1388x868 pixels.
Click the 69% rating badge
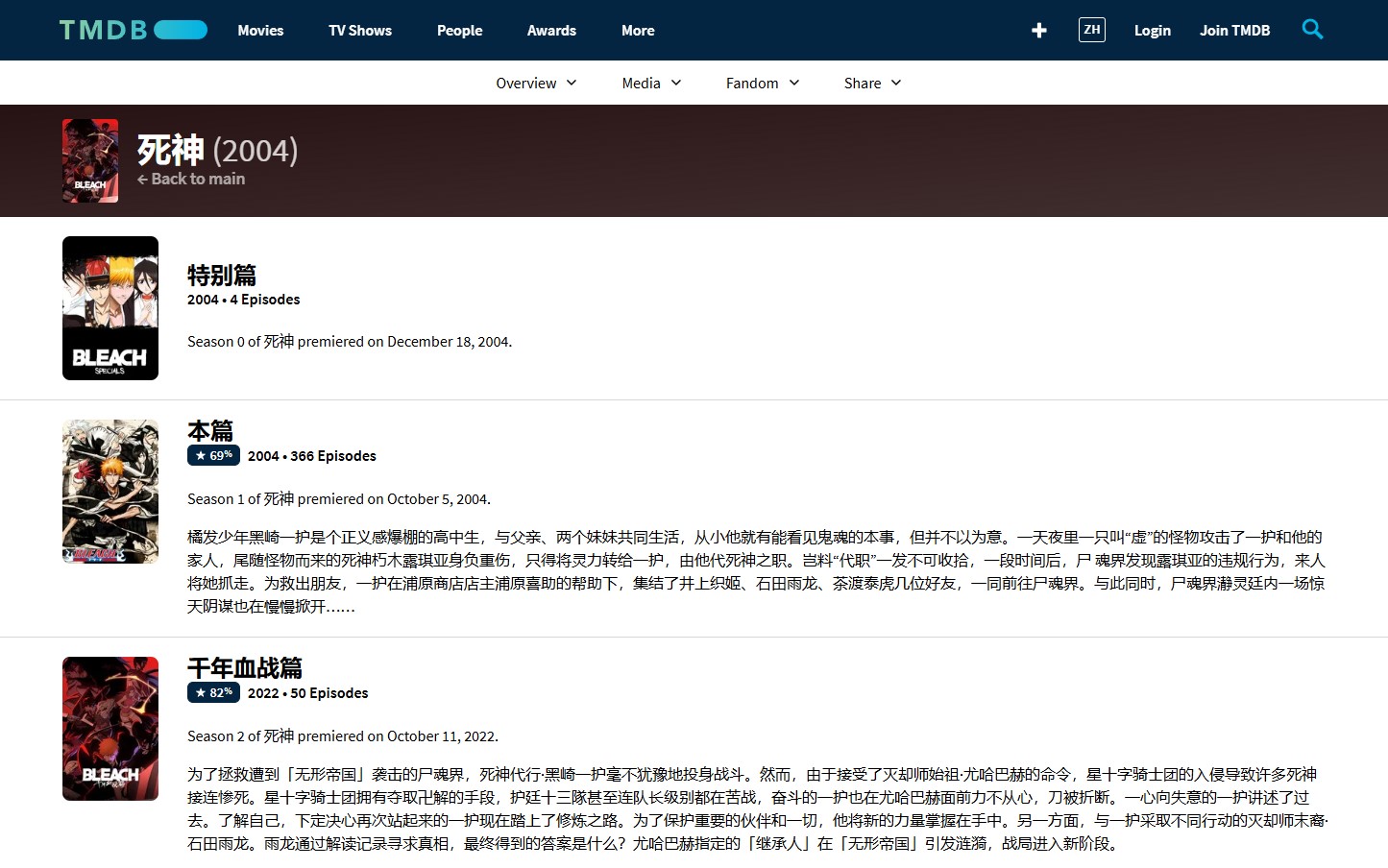[213, 455]
